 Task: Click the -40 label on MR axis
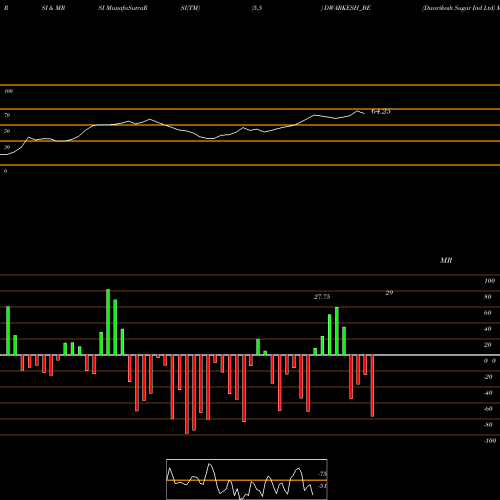[x=488, y=393]
